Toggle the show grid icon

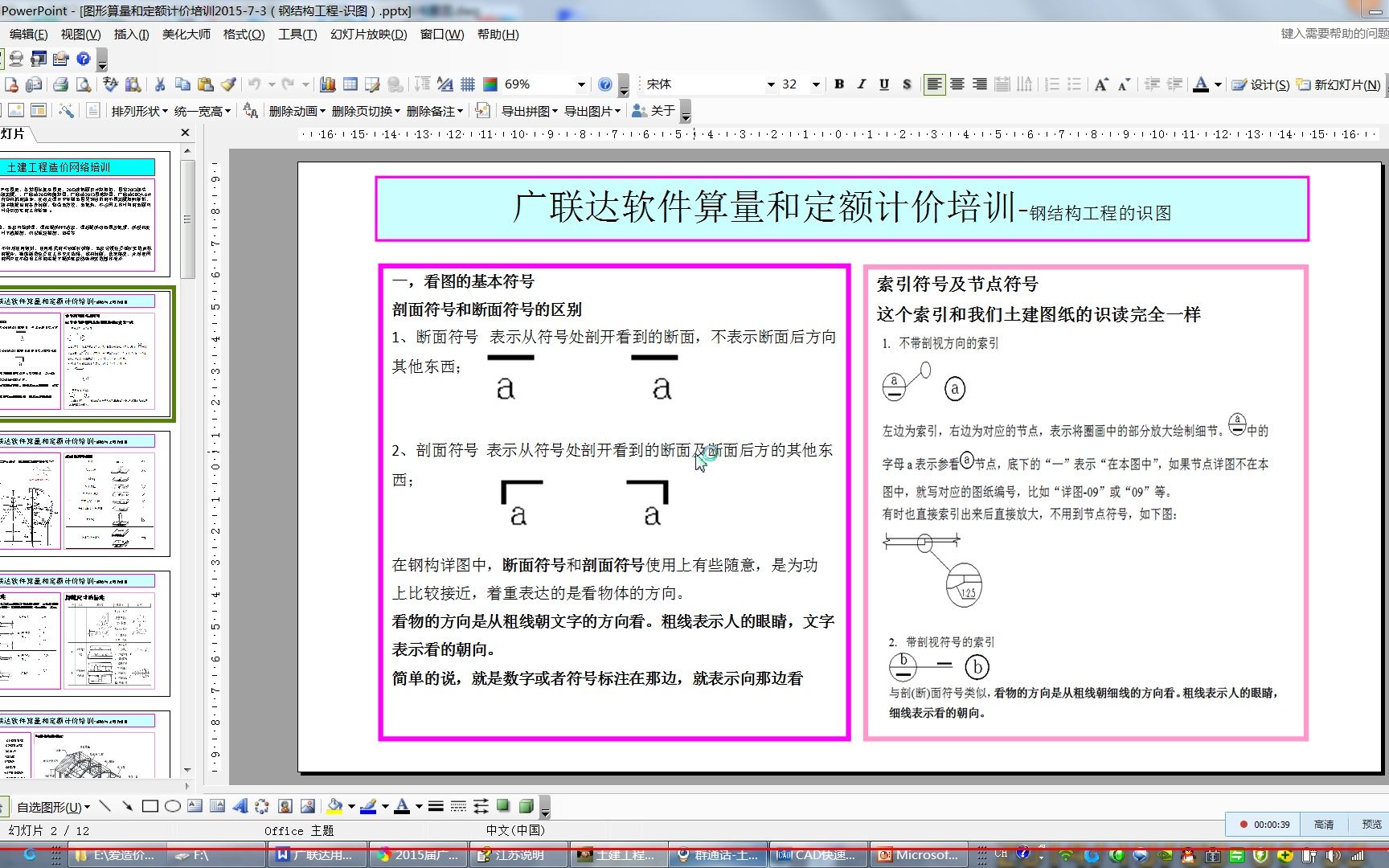click(x=467, y=84)
